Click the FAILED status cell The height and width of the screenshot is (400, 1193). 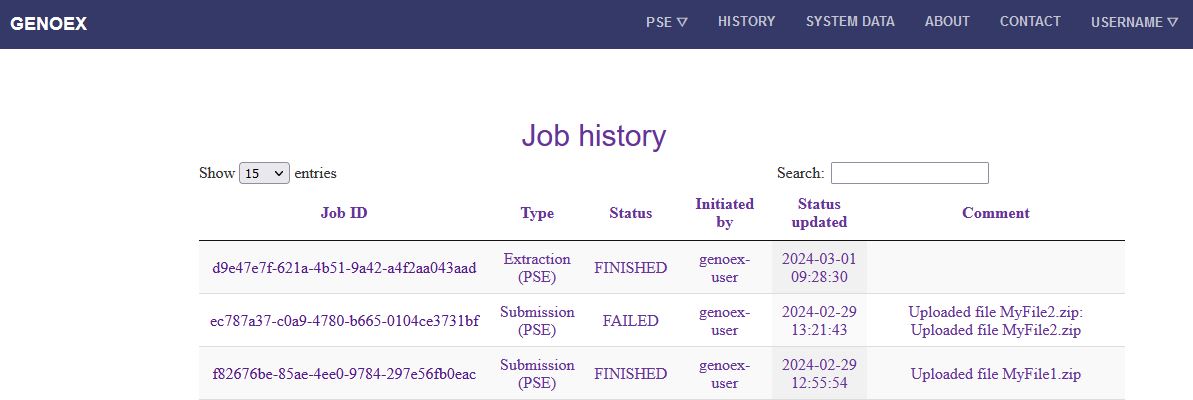pyautogui.click(x=630, y=321)
